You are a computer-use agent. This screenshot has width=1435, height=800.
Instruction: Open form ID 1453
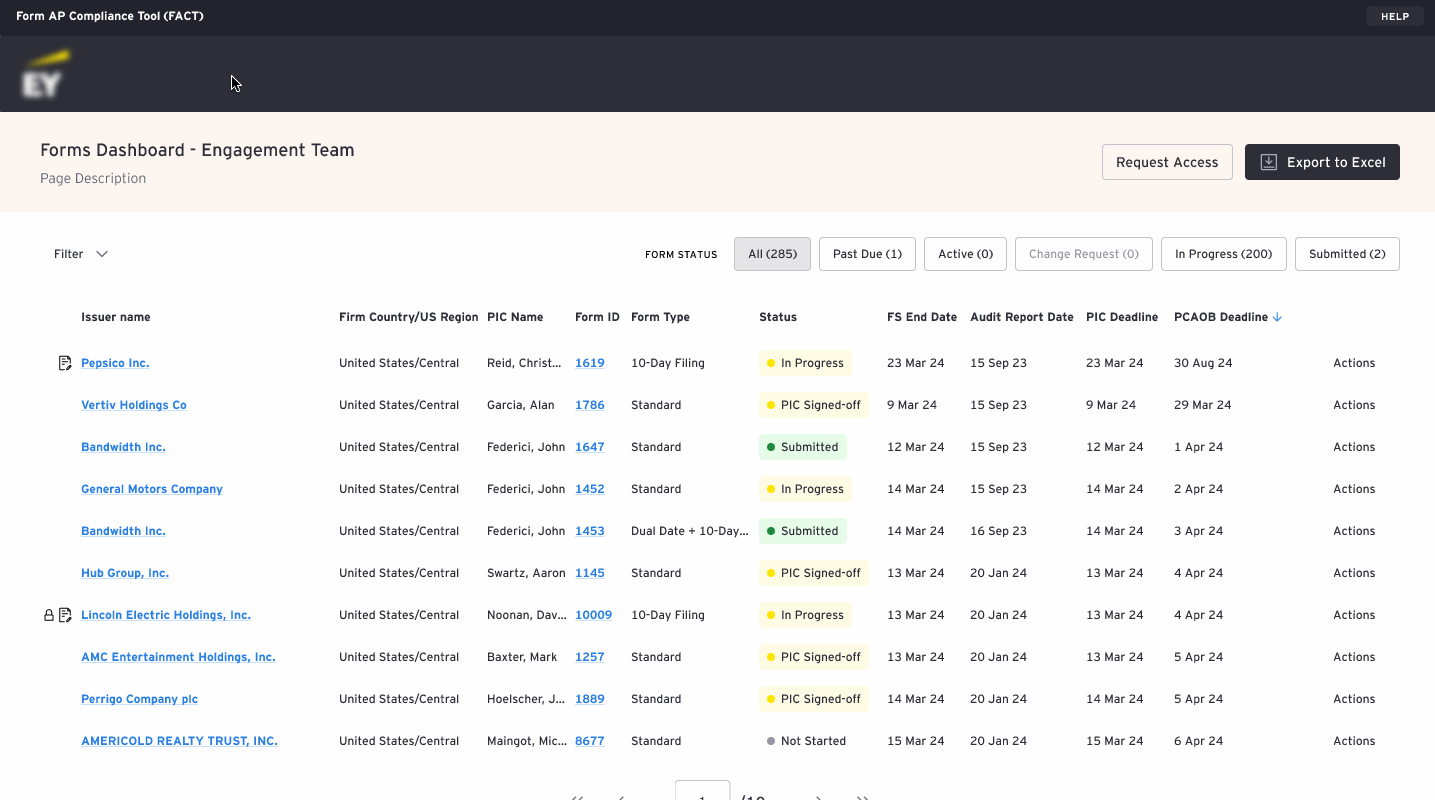(x=590, y=531)
